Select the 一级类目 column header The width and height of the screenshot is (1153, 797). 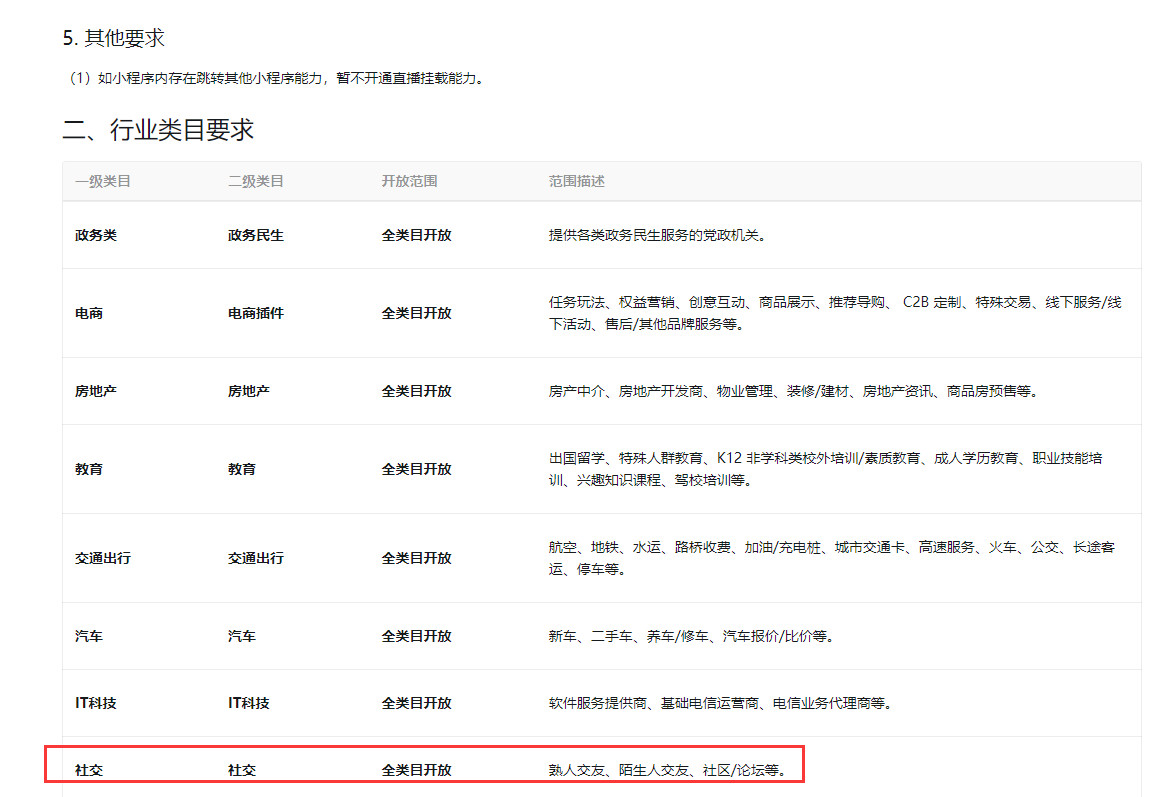tap(102, 182)
